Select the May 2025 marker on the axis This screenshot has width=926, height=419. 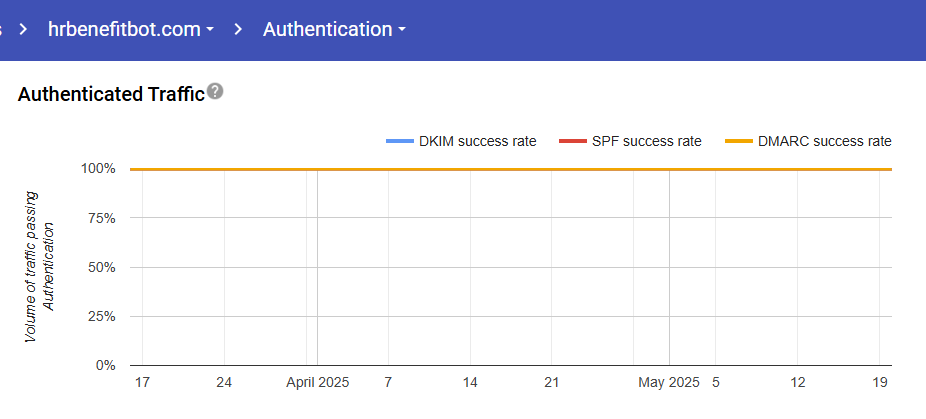pyautogui.click(x=669, y=382)
